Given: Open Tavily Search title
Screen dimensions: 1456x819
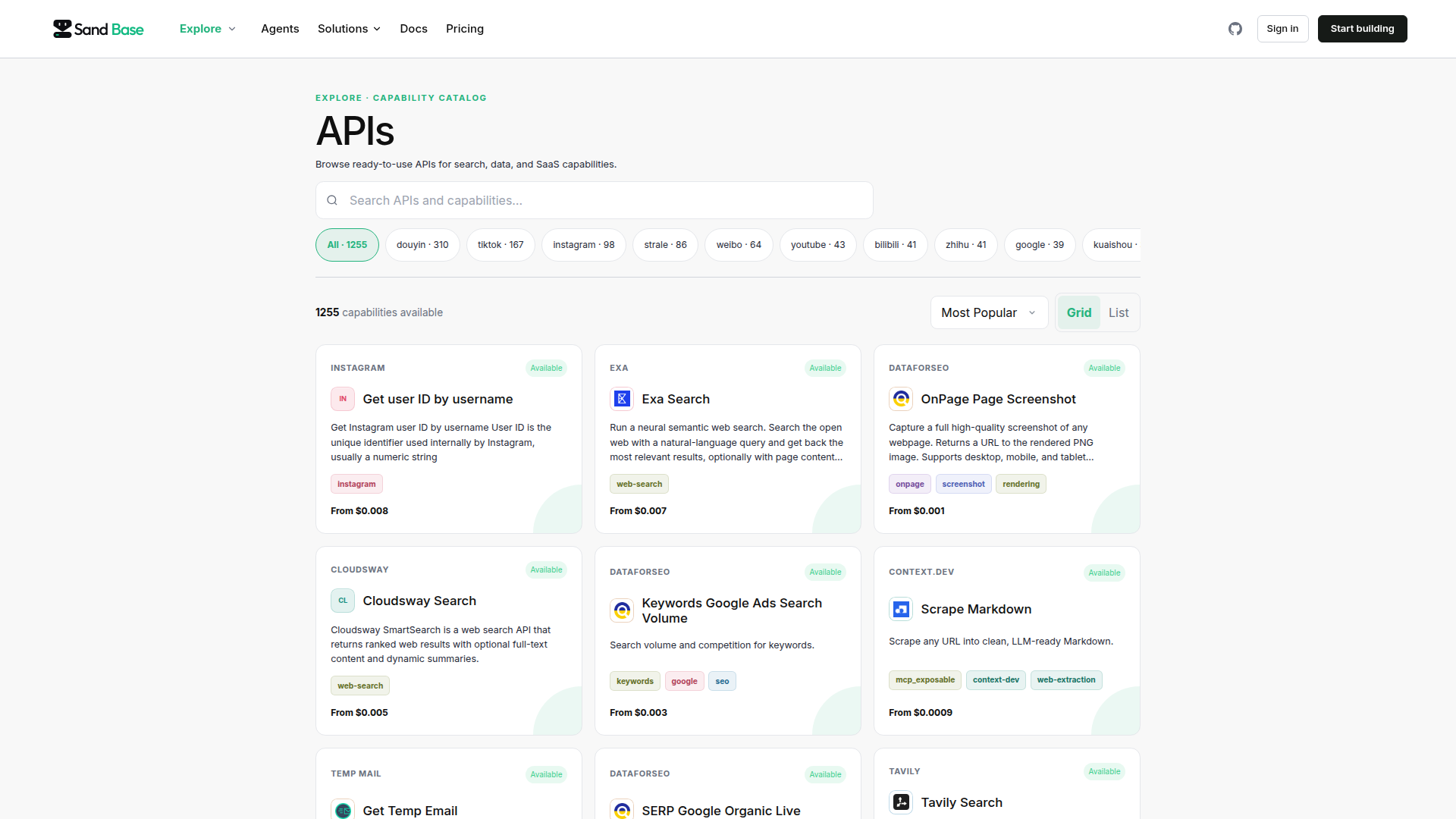Looking at the screenshot, I should point(962,802).
